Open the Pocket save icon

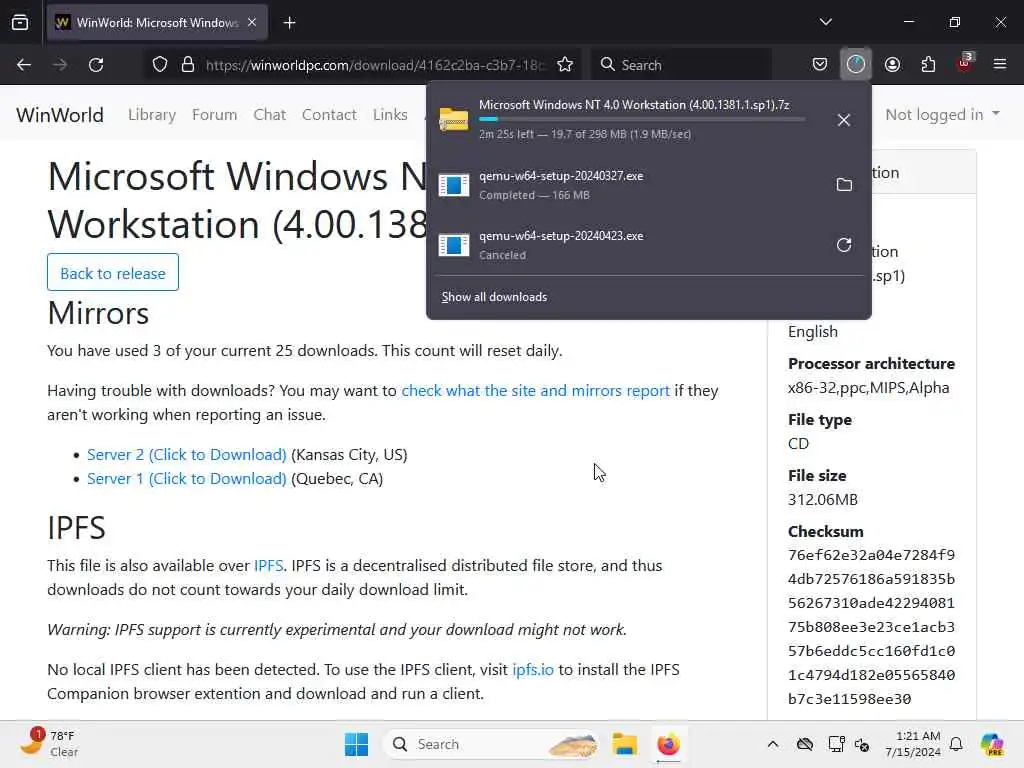click(820, 65)
